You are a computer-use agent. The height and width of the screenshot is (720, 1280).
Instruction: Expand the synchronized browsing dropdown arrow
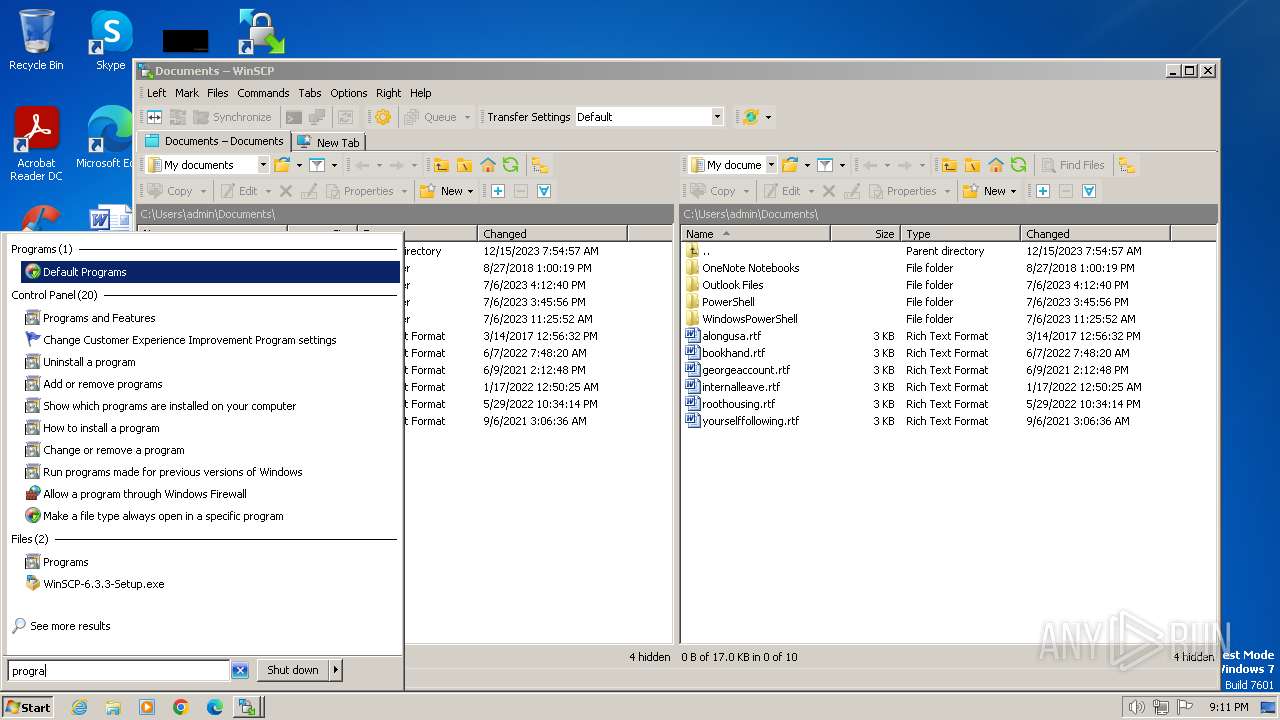click(x=768, y=117)
